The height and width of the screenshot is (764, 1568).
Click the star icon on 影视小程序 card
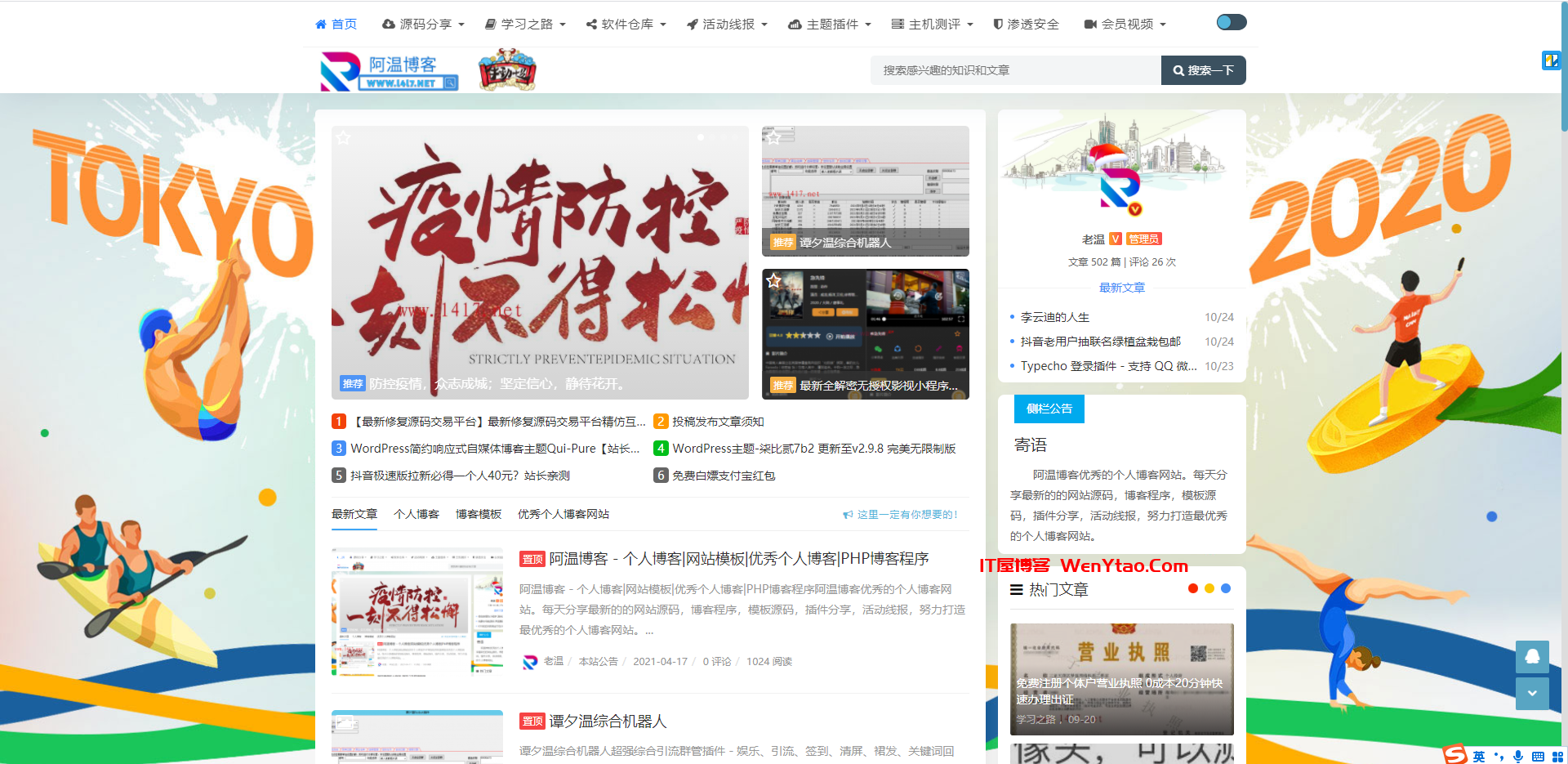tap(773, 280)
